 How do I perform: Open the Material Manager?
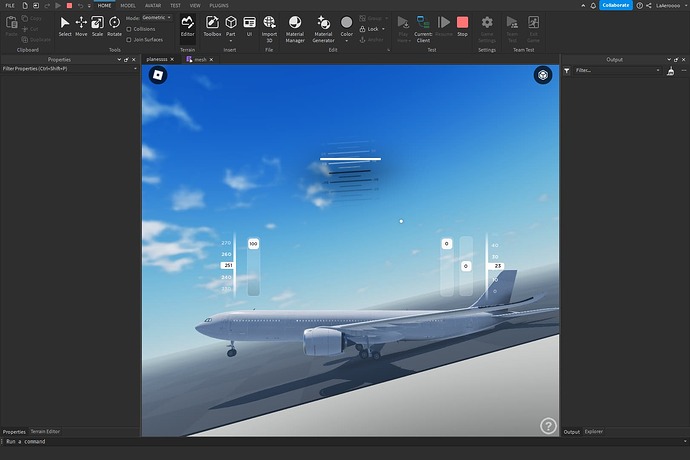pyautogui.click(x=295, y=28)
